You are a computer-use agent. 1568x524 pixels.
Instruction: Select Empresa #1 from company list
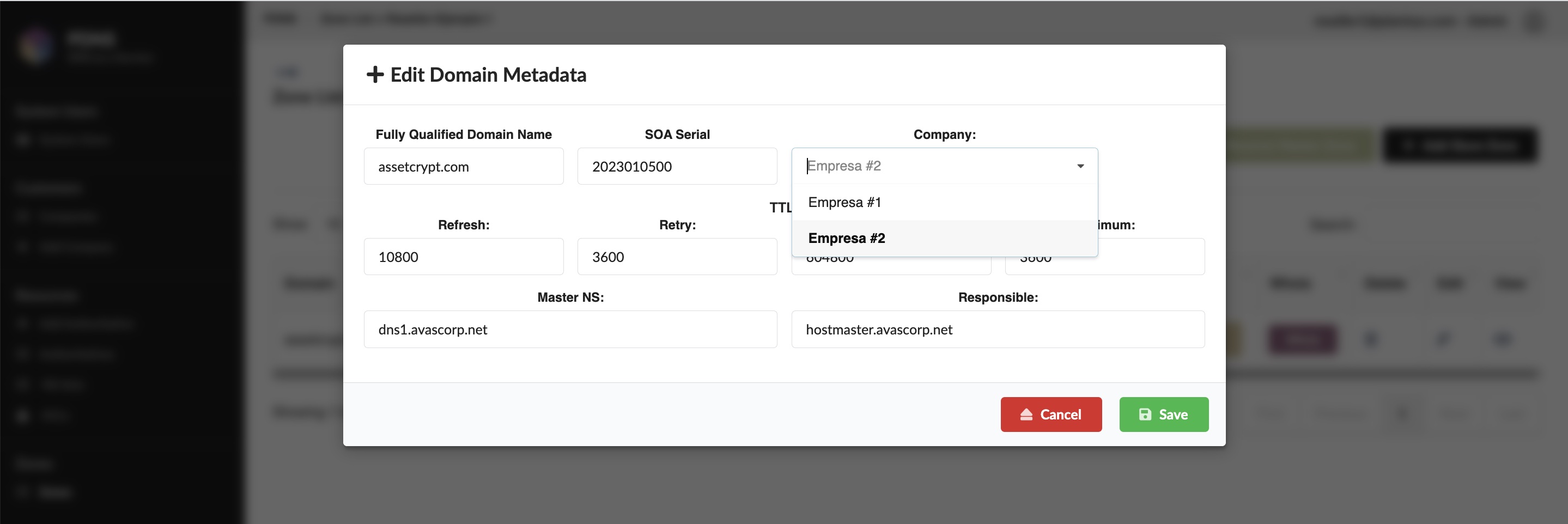(944, 202)
